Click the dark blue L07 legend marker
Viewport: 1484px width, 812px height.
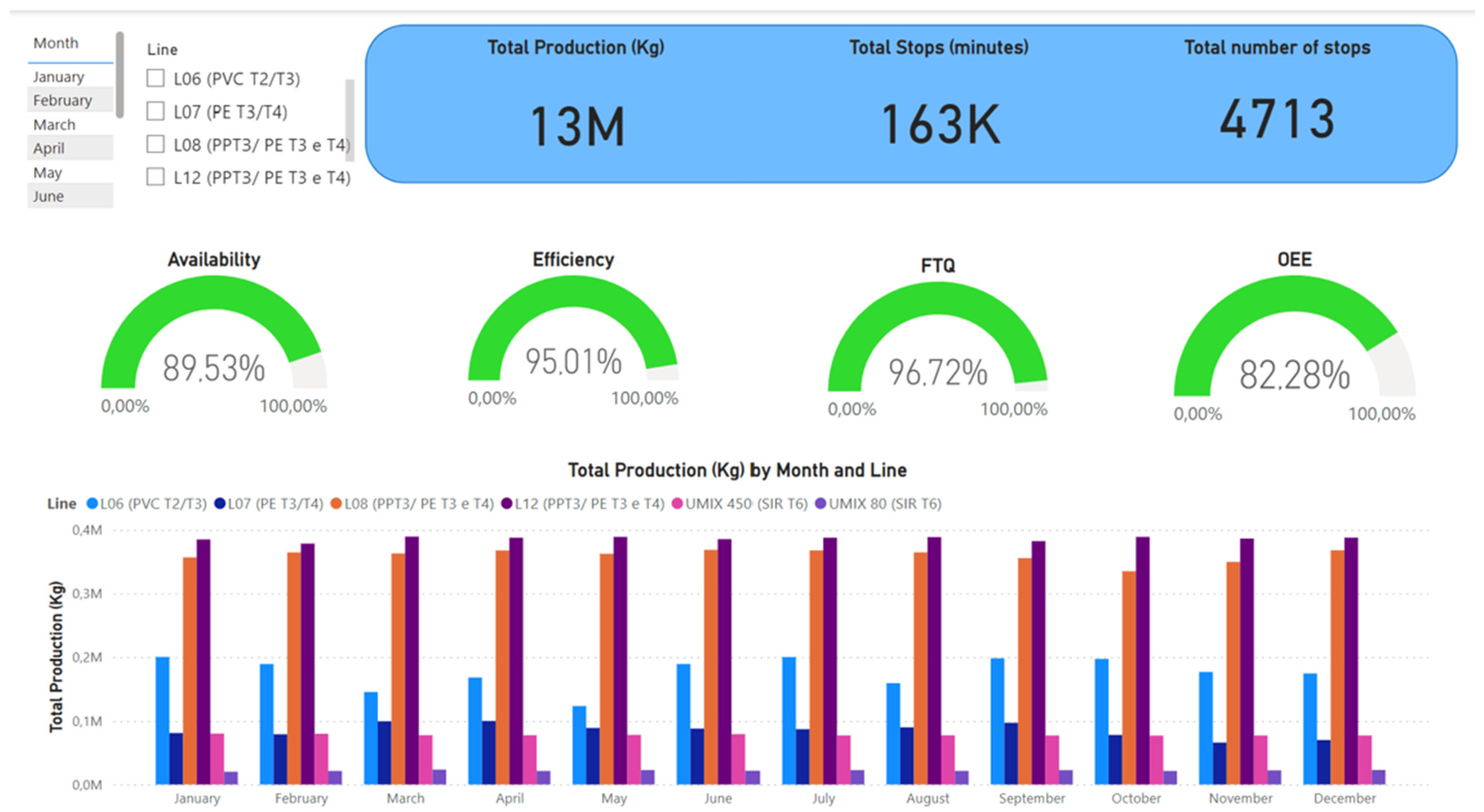click(x=219, y=504)
